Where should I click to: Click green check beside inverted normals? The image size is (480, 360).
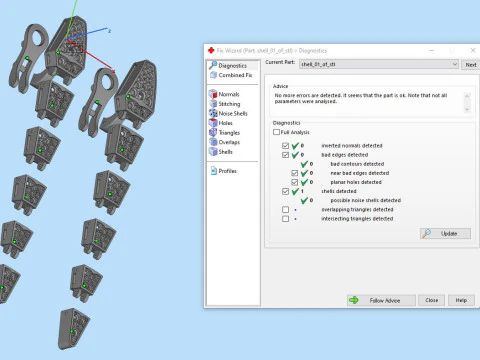pos(295,146)
